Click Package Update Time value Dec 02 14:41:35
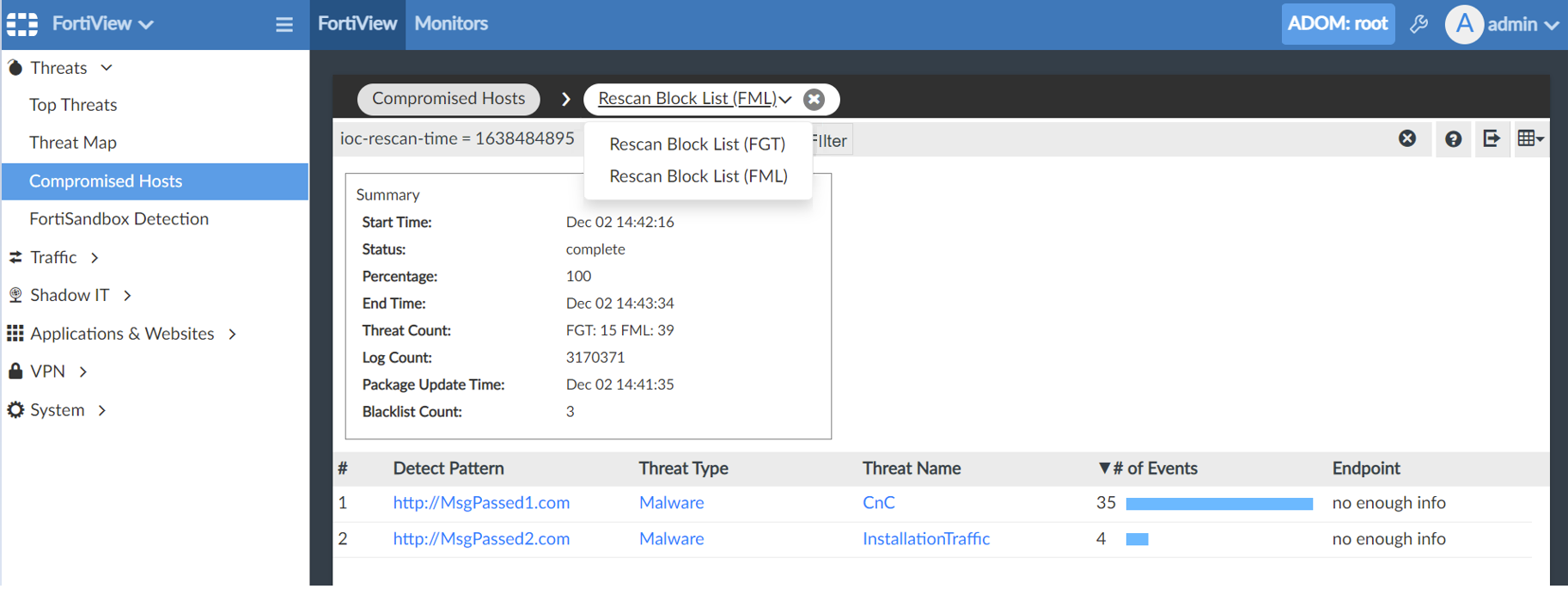The image size is (1568, 589). click(x=619, y=384)
